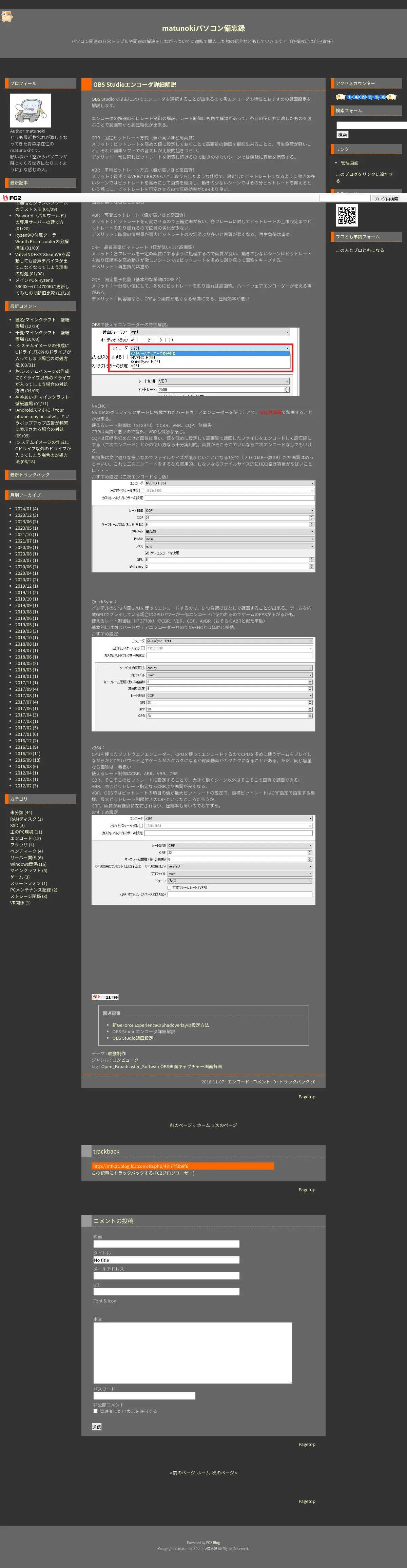The image size is (407, 1568).
Task: Open the Android 'Your phone may be slow' comment
Action: pyautogui.click(x=42, y=423)
